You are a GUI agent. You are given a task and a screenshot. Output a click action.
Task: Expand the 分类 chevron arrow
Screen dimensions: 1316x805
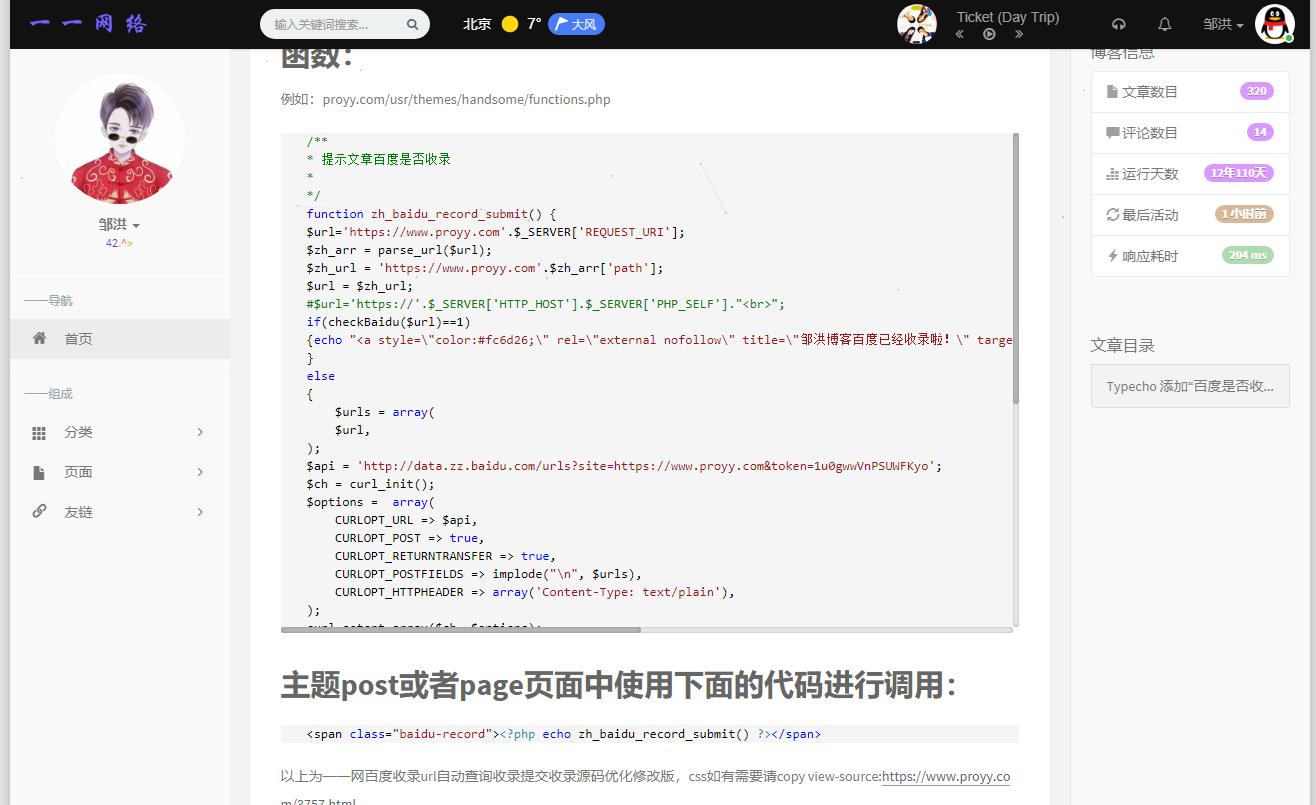click(200, 432)
